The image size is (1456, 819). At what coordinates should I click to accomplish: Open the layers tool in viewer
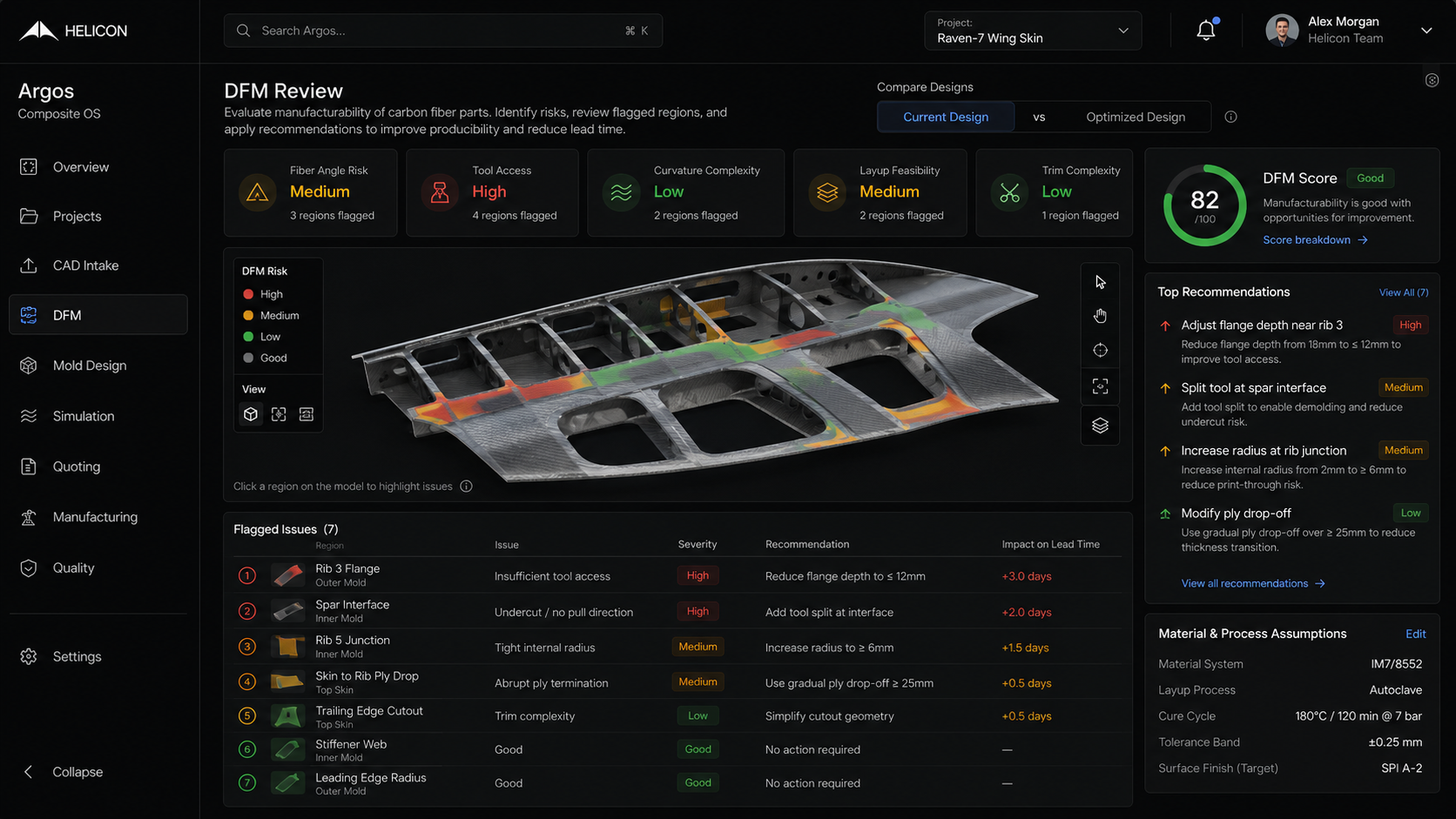click(1101, 425)
